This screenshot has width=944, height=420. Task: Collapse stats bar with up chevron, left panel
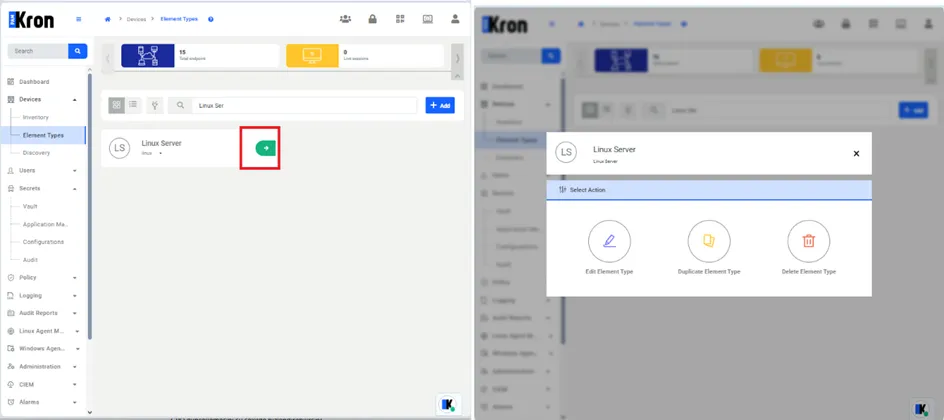click(458, 76)
